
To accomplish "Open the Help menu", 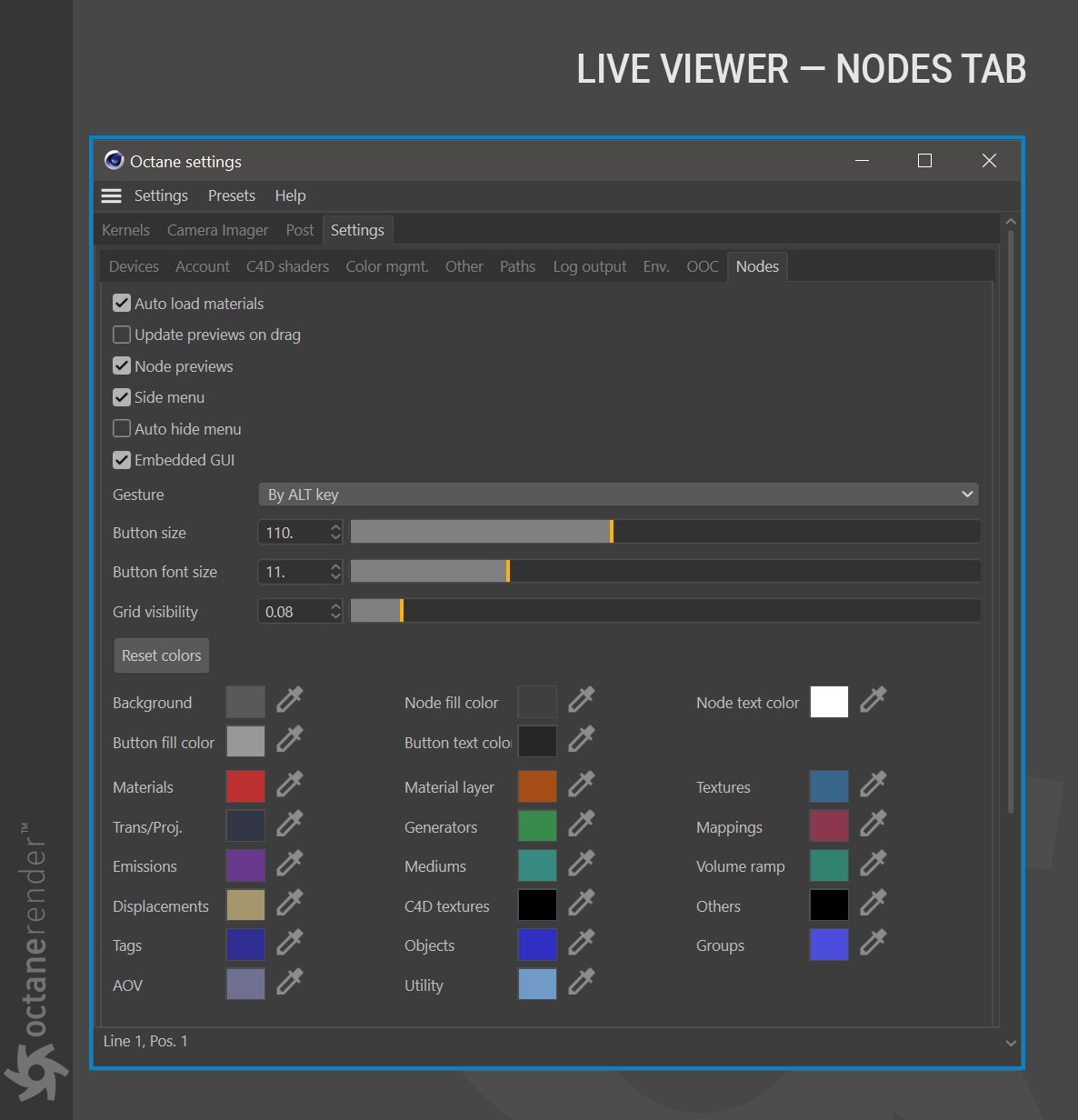I will point(290,195).
